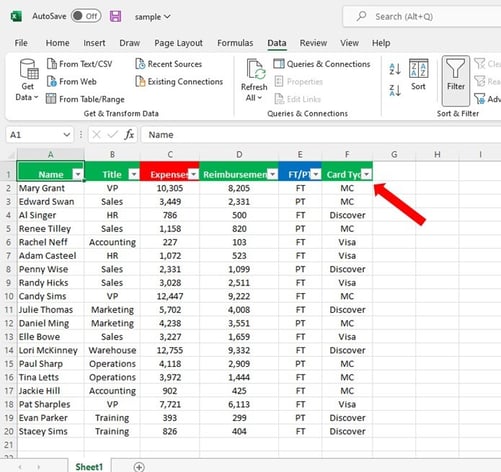Select the column G header

click(x=394, y=155)
